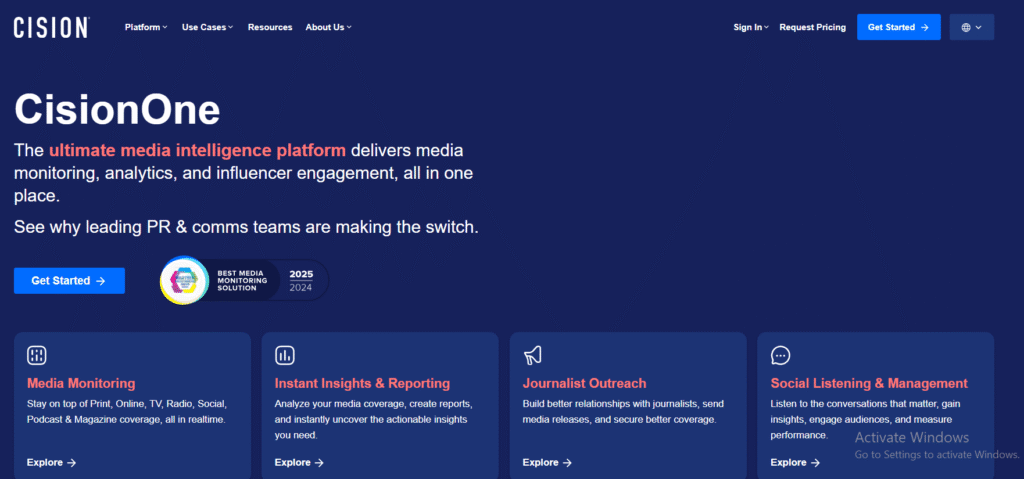The width and height of the screenshot is (1024, 479).
Task: Explore the Media Monitoring card
Action: 52,462
